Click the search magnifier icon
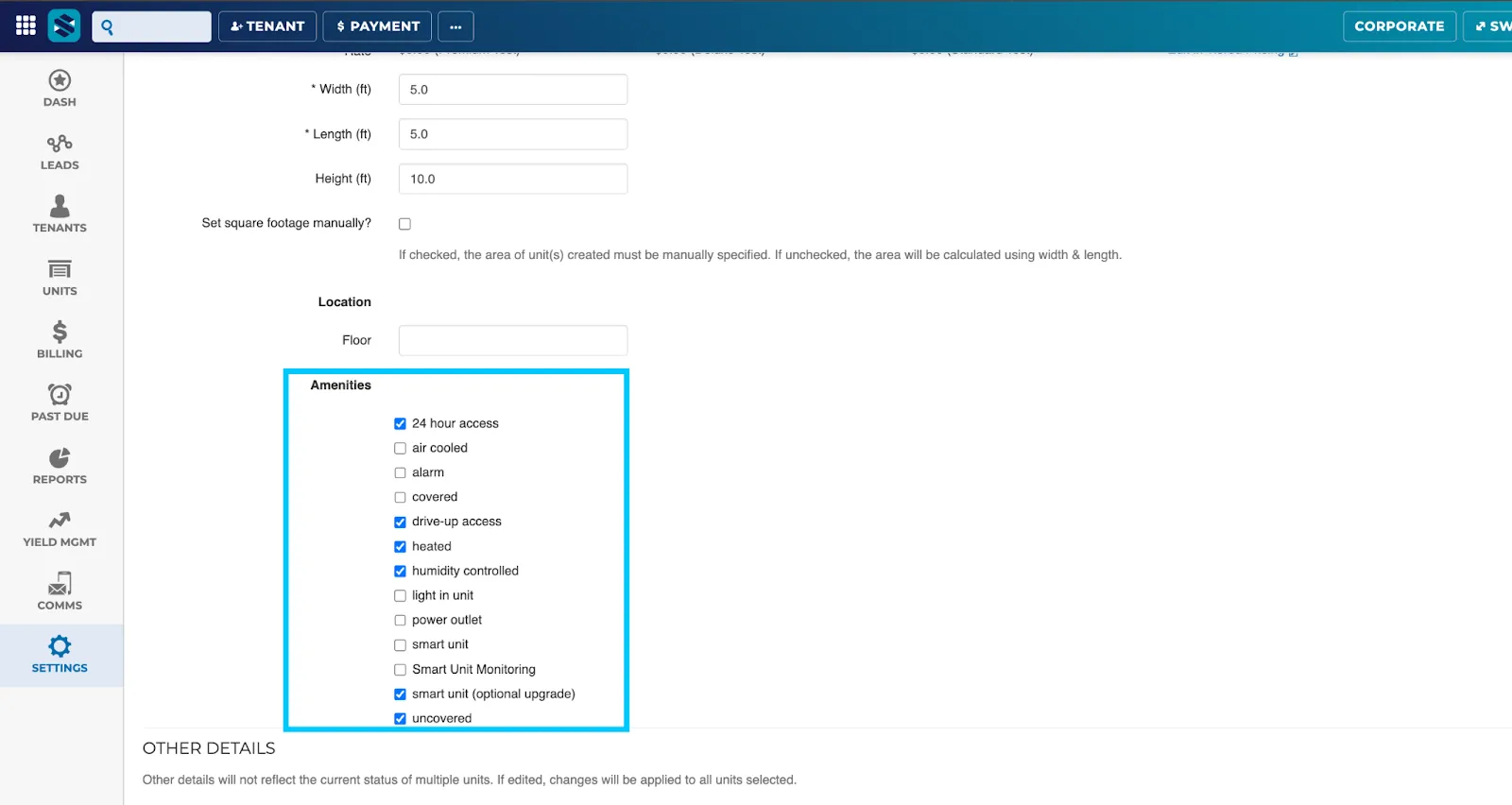 click(x=108, y=26)
